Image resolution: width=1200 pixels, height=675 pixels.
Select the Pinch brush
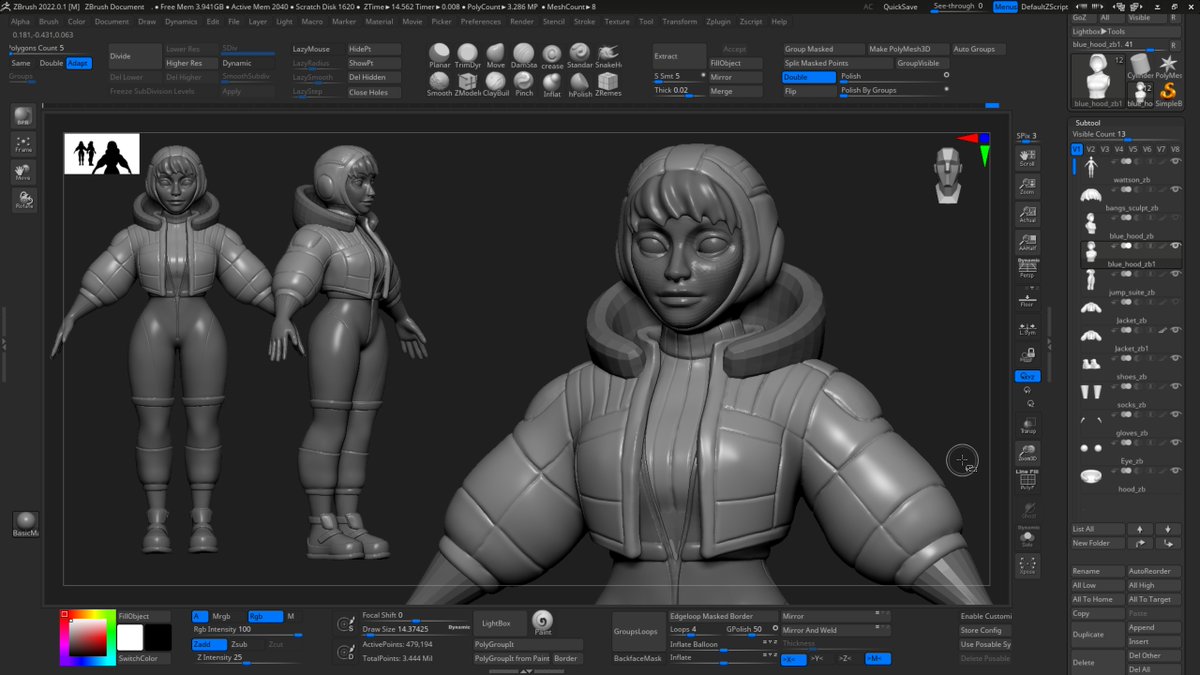click(x=524, y=84)
